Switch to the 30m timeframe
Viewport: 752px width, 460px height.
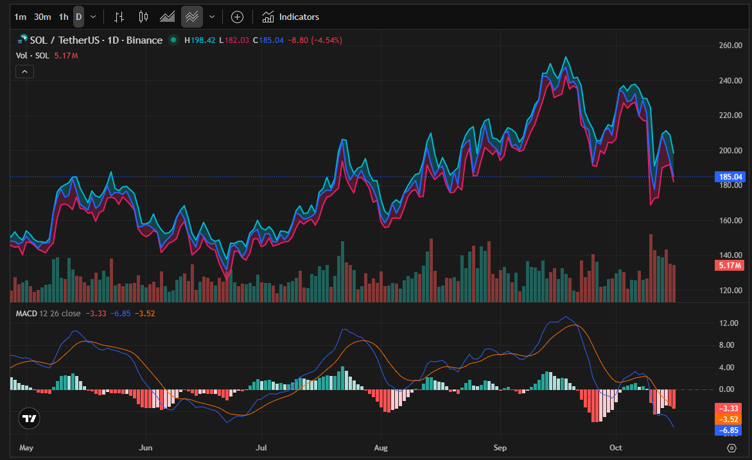pyautogui.click(x=42, y=17)
